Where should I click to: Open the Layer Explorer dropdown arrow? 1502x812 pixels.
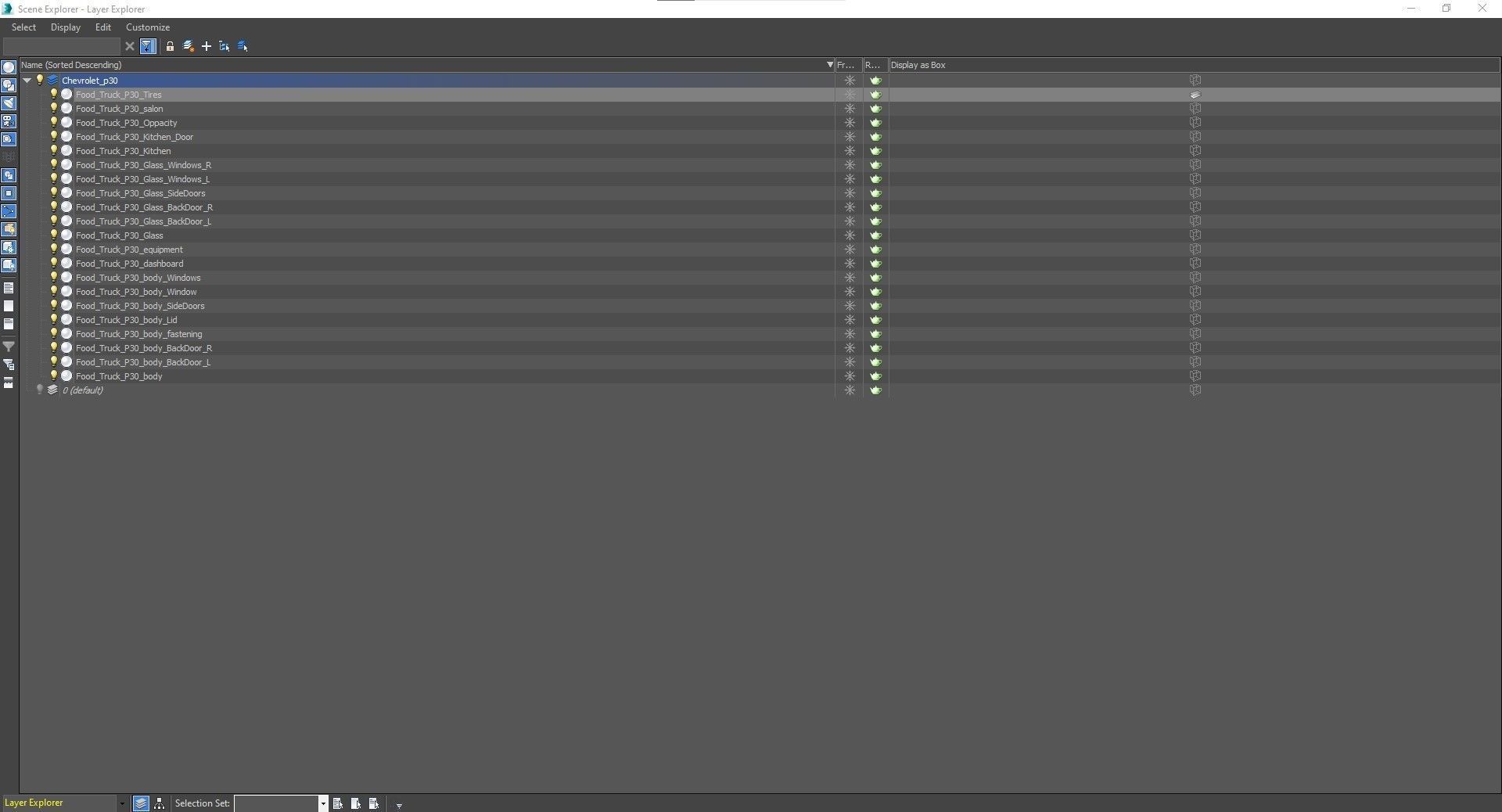(122, 803)
